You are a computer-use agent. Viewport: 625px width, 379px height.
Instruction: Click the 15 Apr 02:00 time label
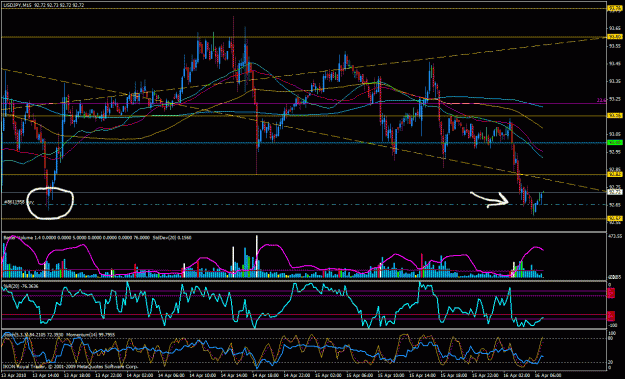click(x=328, y=375)
